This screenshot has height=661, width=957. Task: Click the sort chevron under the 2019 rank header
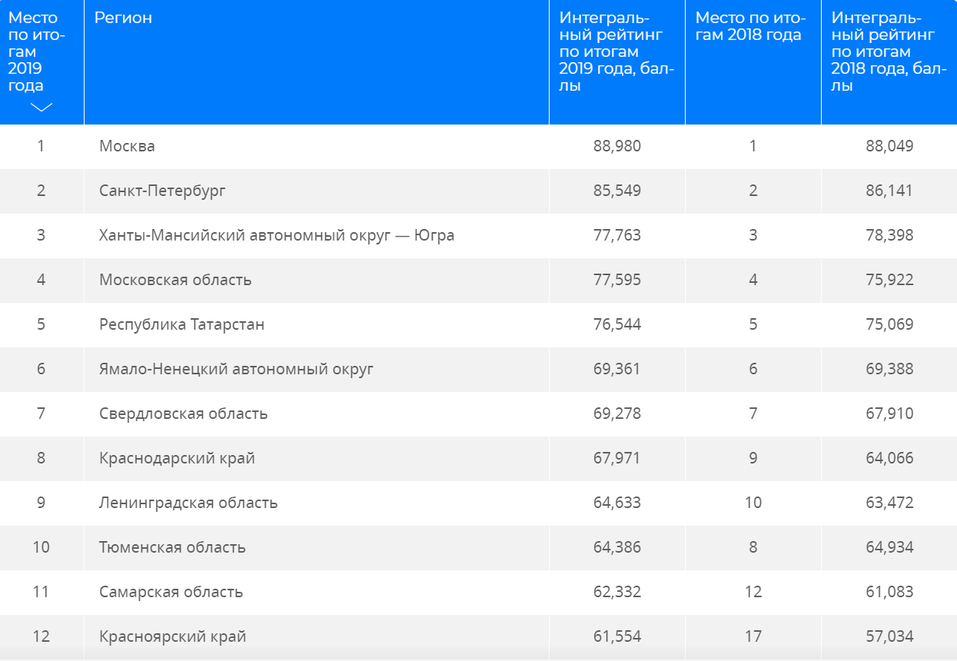click(41, 108)
